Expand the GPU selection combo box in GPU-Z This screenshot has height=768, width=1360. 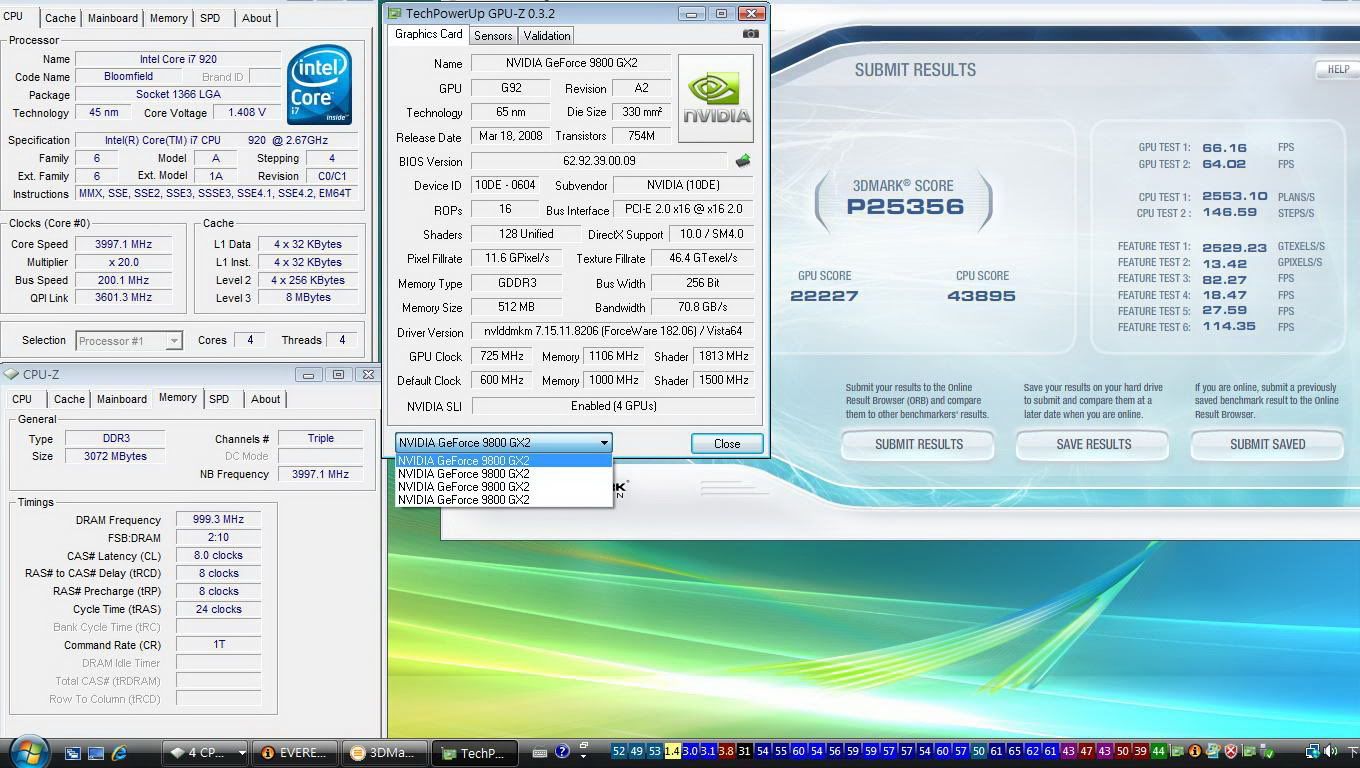click(604, 442)
